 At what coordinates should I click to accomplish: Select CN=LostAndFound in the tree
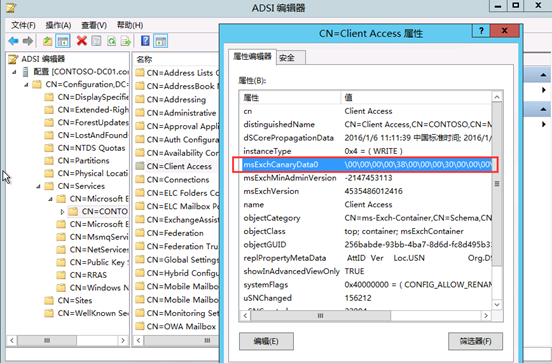click(x=93, y=135)
